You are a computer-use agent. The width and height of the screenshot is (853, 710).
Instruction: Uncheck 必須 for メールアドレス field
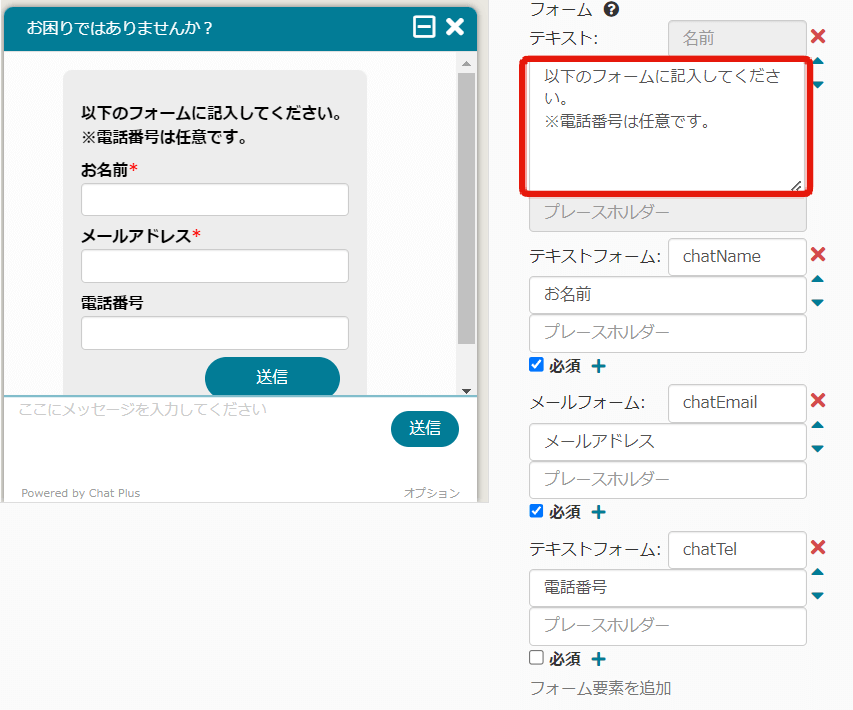[x=536, y=511]
